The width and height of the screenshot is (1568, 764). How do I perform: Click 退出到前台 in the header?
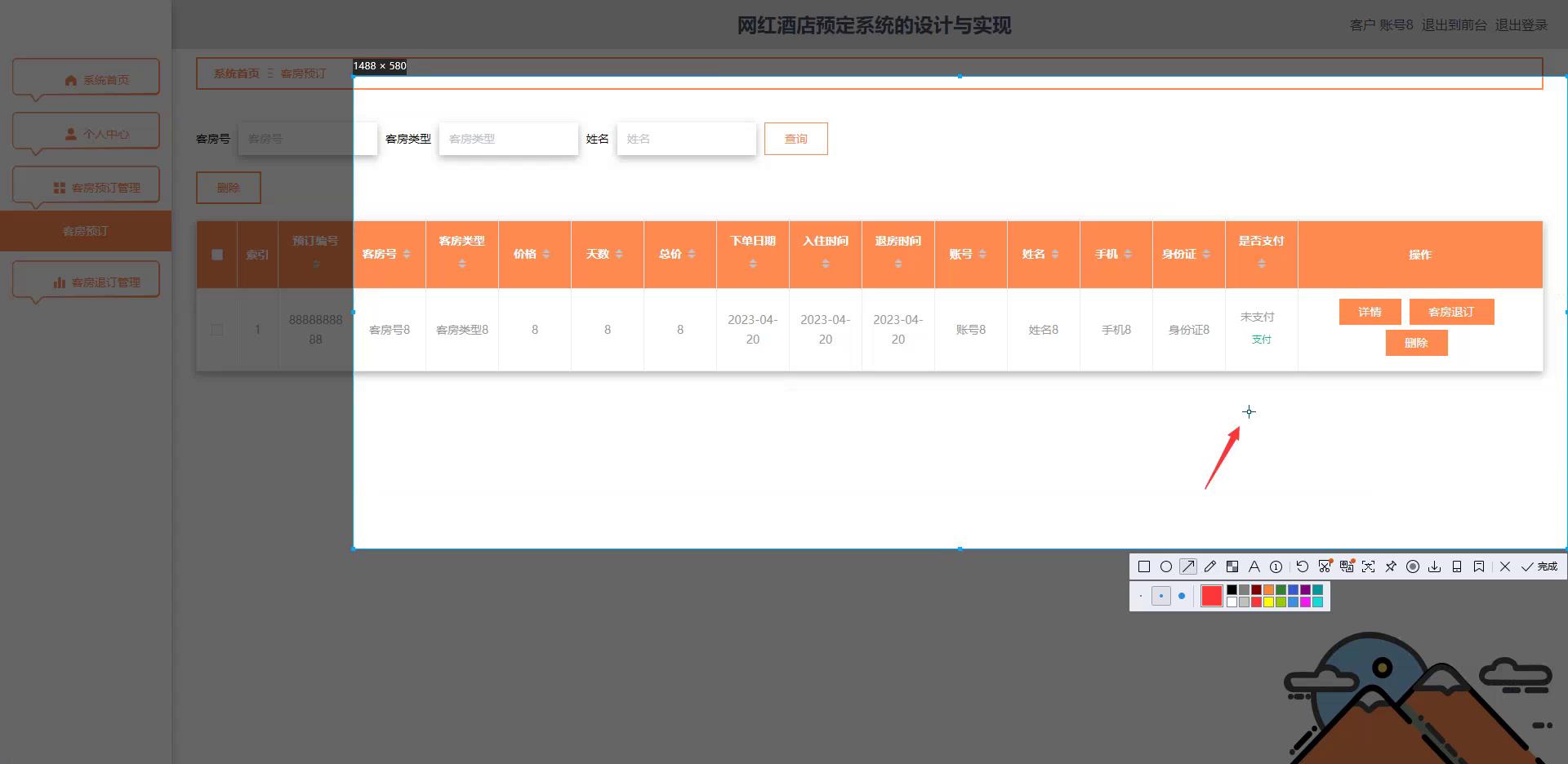pyautogui.click(x=1454, y=25)
